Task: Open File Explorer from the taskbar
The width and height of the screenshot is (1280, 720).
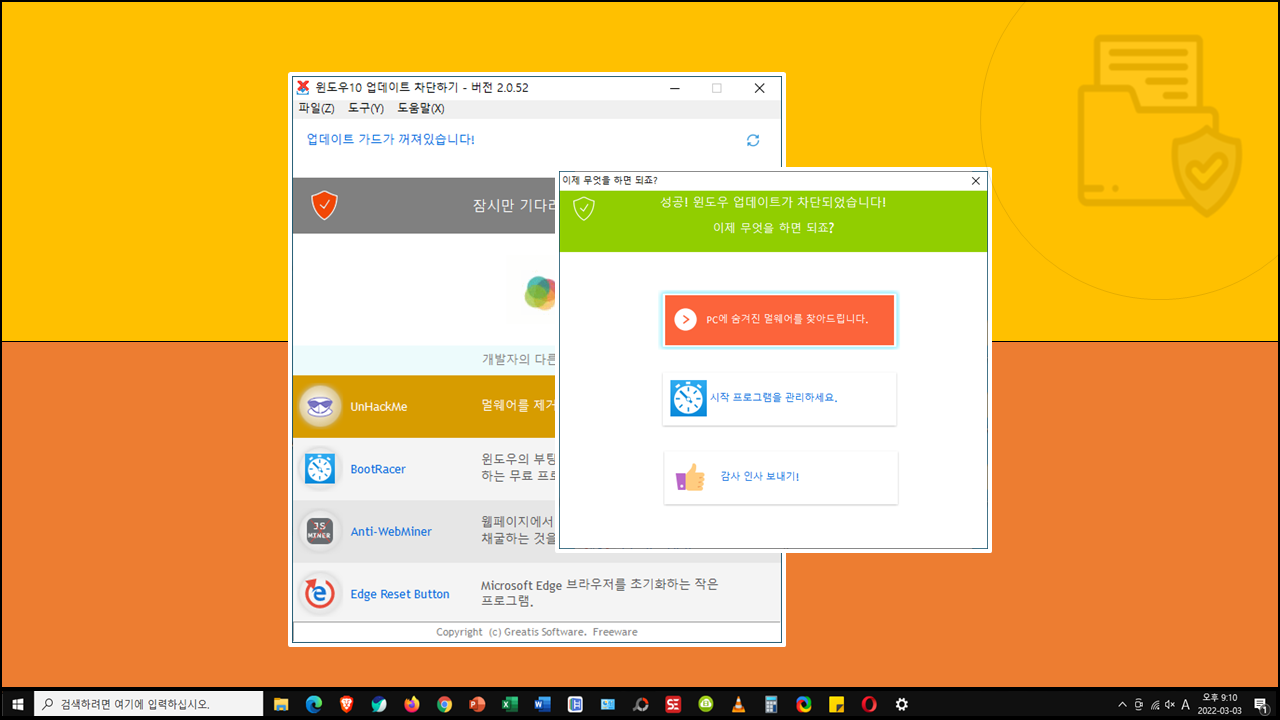Action: (x=281, y=704)
